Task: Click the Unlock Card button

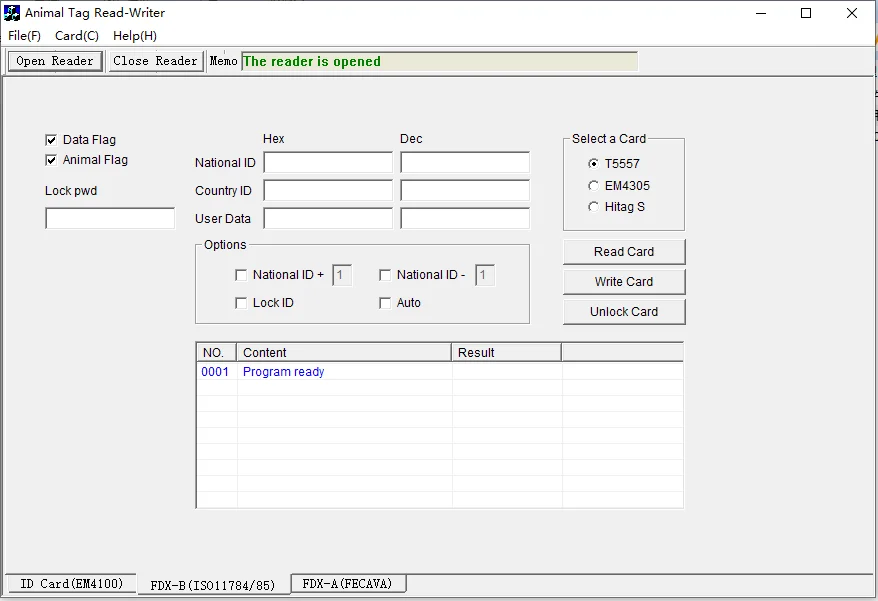Action: tap(624, 312)
